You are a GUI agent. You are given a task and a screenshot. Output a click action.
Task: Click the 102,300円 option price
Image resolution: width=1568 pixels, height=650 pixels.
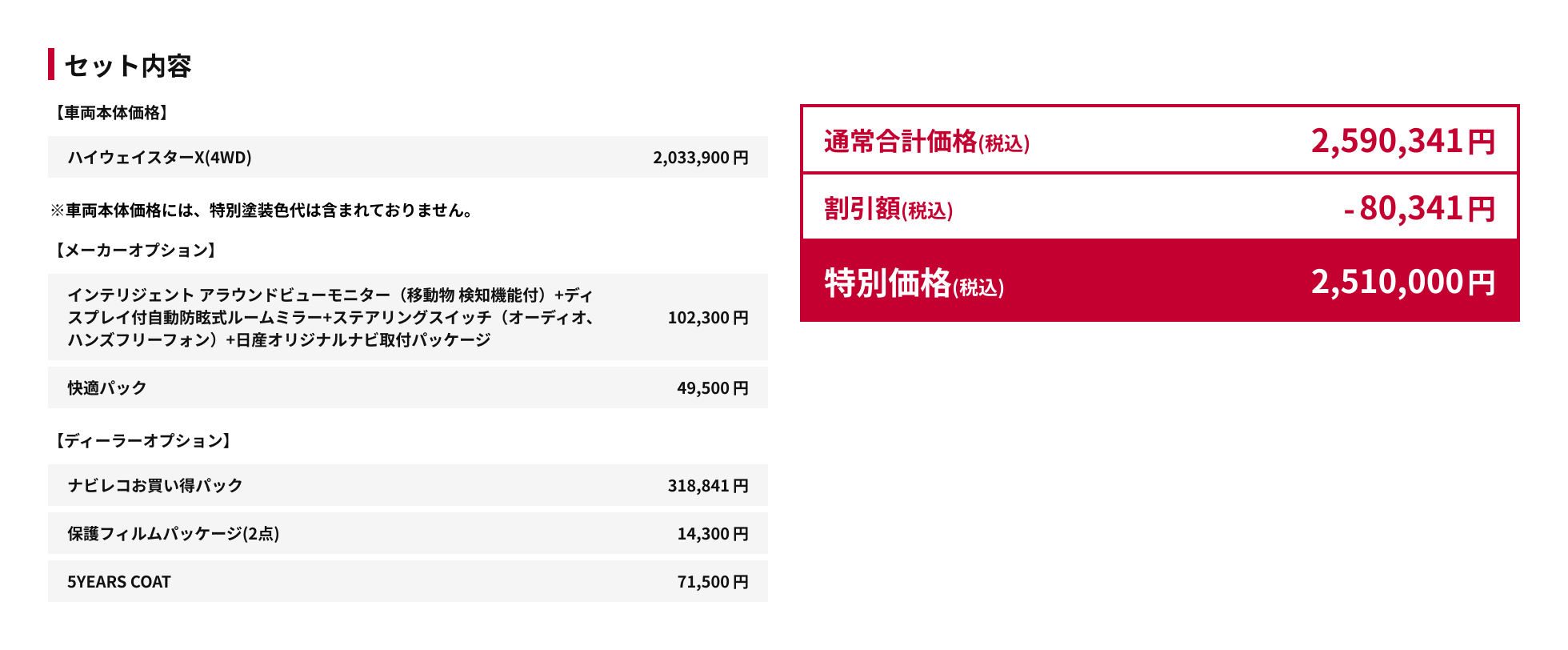[707, 318]
